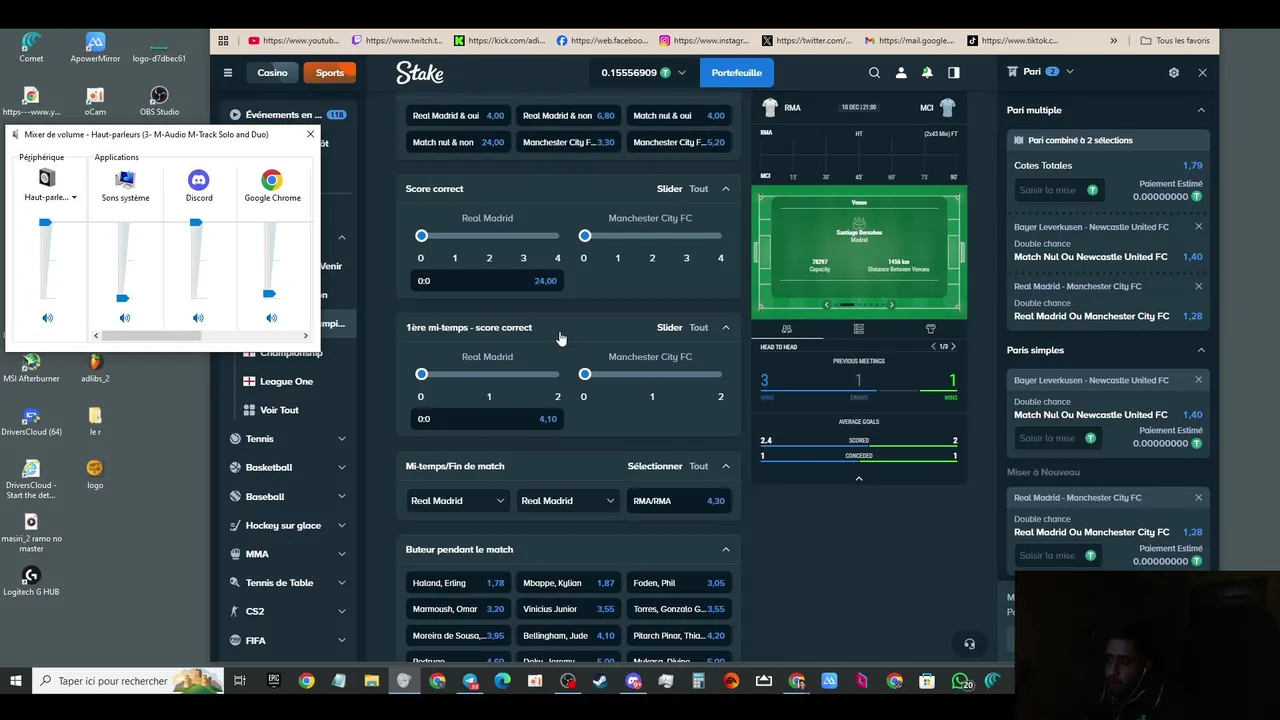Open the Windows Start menu
1280x720 pixels.
16,681
